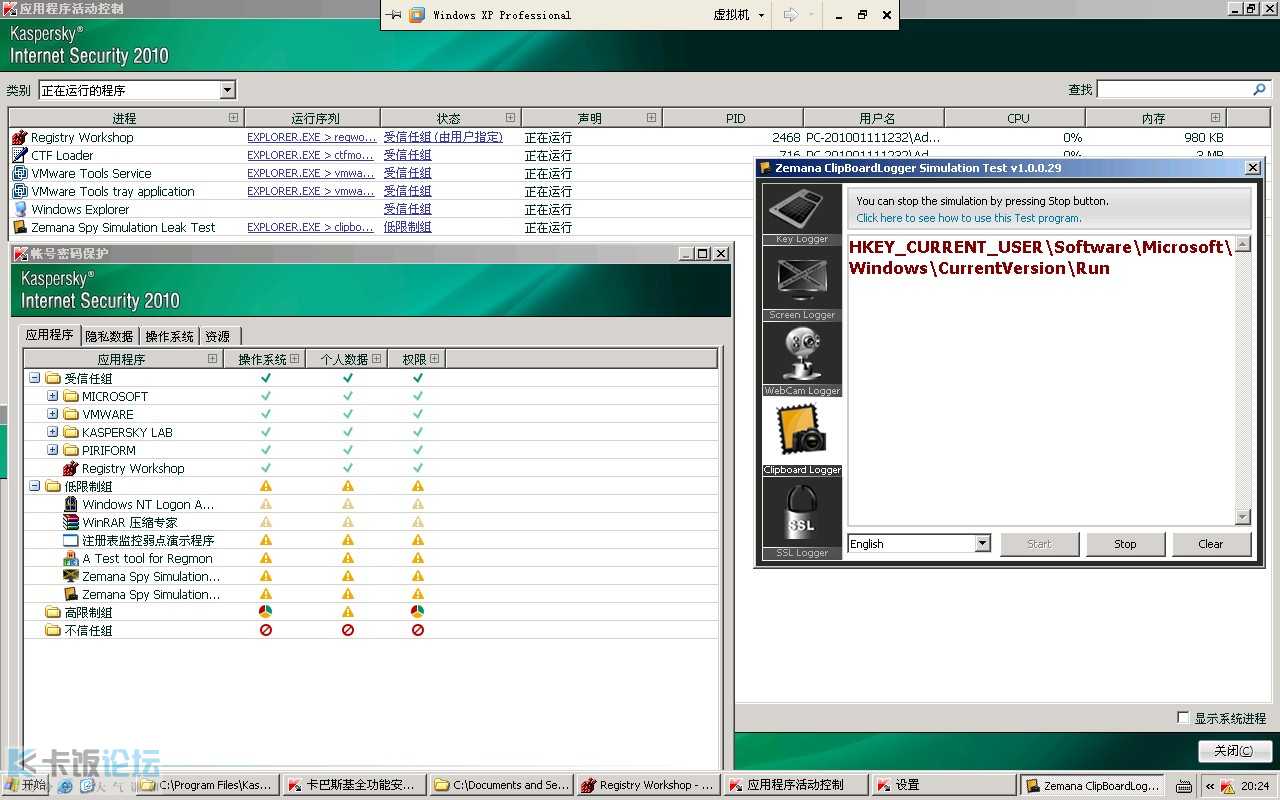Select the Key Logger test icon

(802, 209)
